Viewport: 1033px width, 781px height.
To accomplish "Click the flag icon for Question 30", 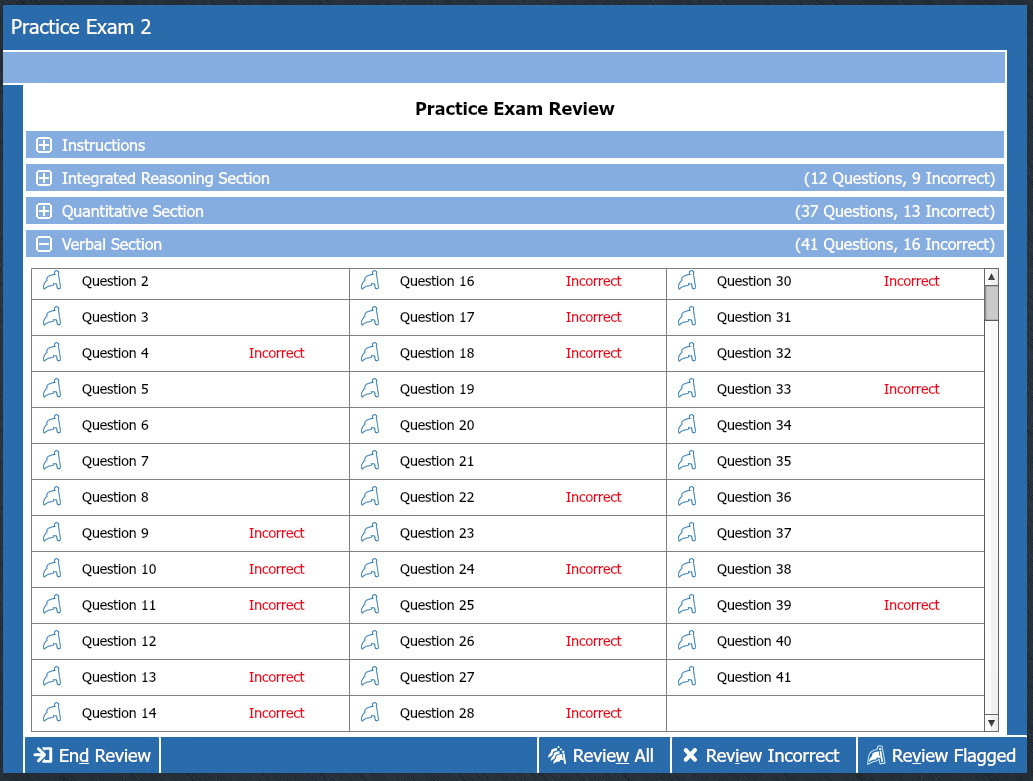I will pos(687,281).
